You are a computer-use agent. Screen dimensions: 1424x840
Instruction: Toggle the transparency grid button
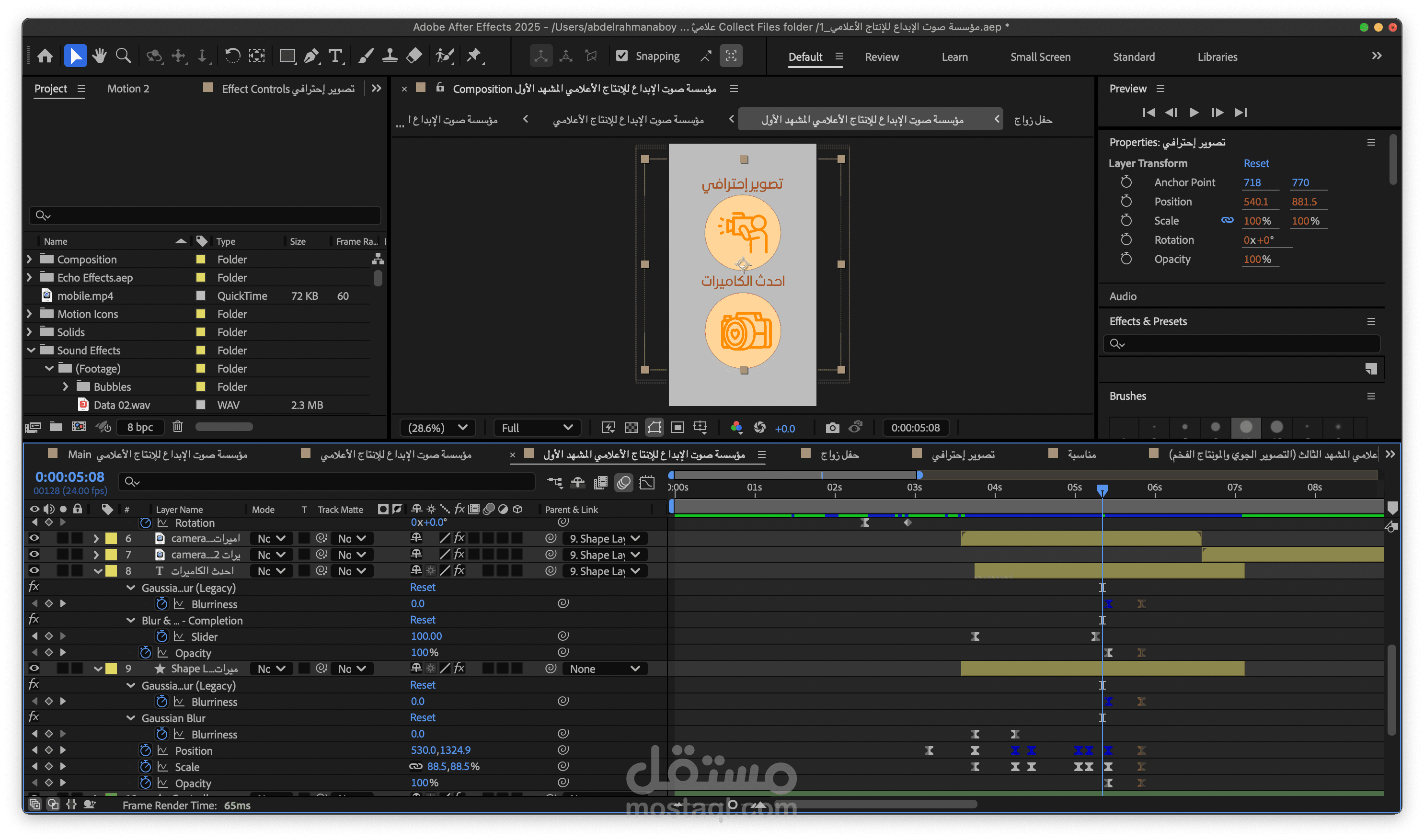(632, 428)
